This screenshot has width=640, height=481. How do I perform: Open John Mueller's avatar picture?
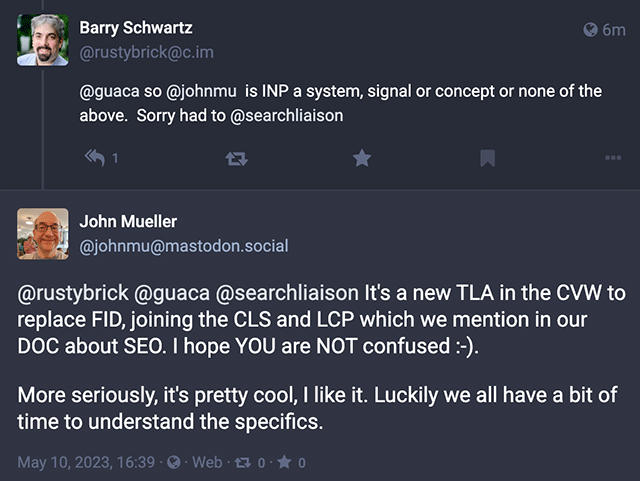click(43, 234)
